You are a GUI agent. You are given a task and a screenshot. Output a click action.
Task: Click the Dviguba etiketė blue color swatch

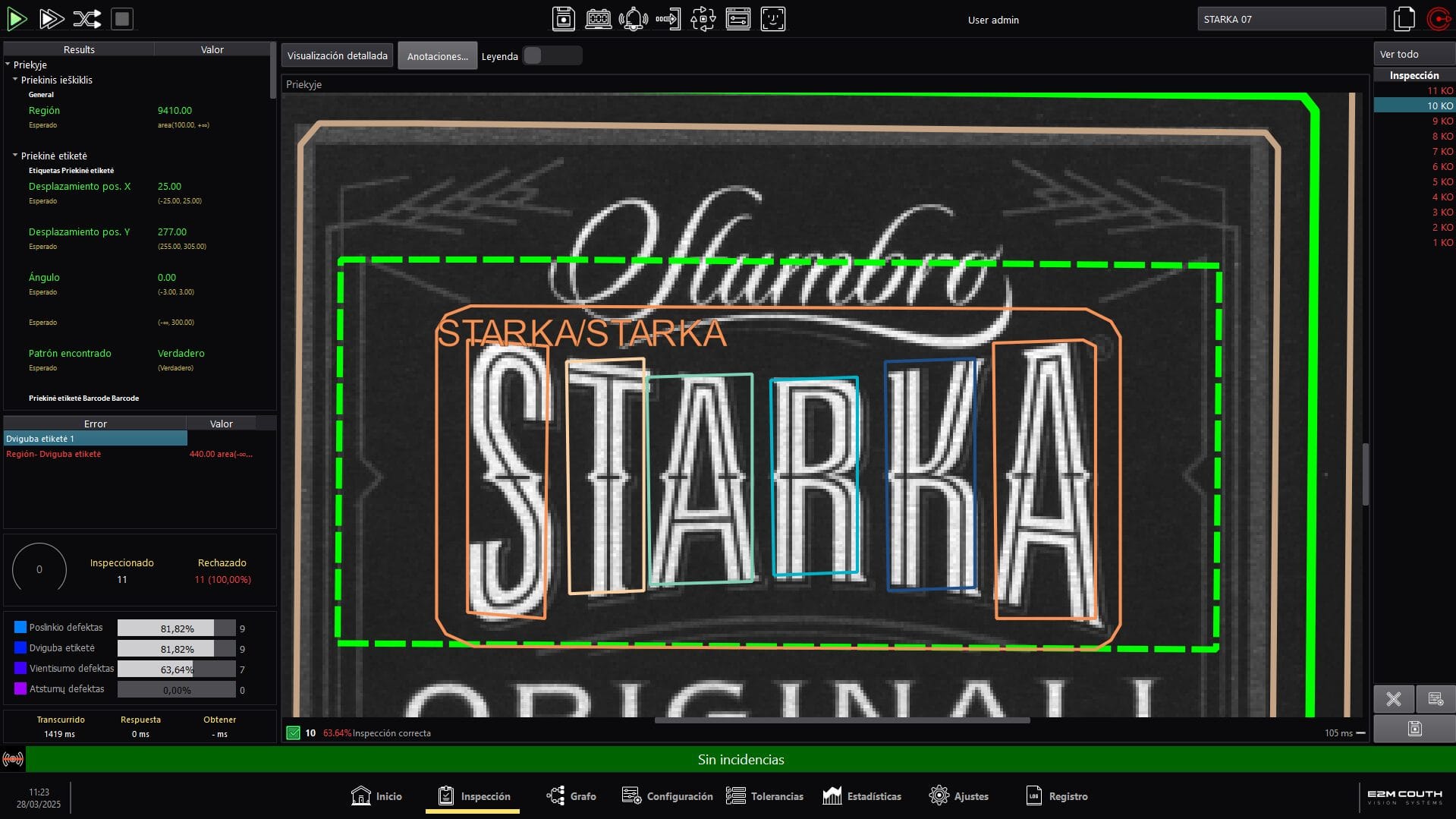pyautogui.click(x=20, y=648)
